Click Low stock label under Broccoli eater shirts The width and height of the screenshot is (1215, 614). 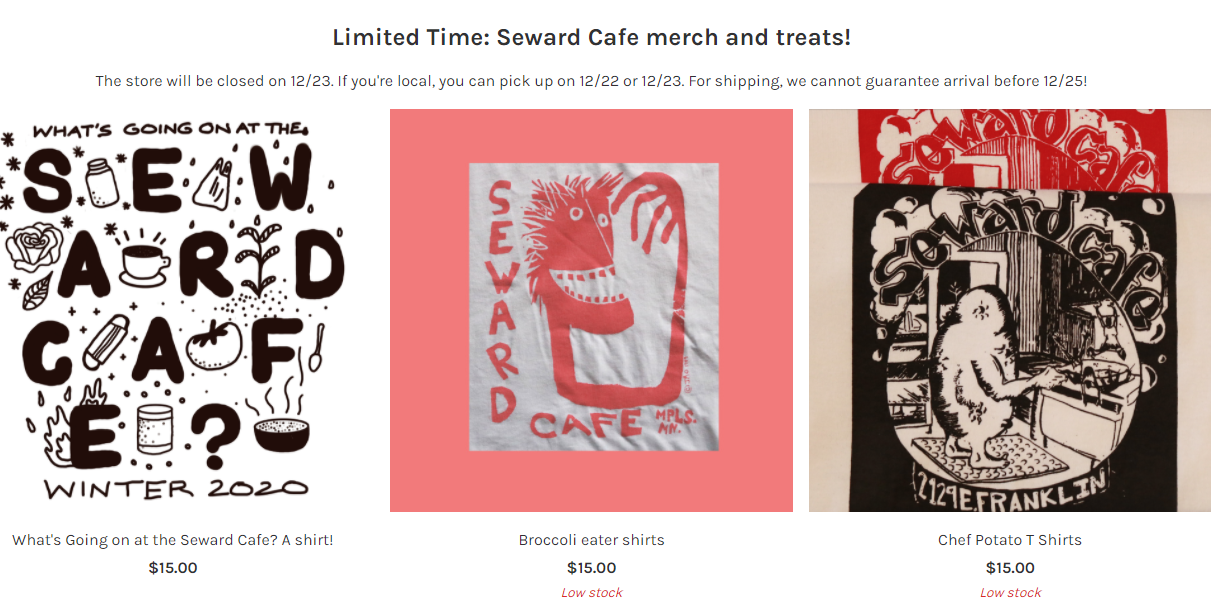[x=592, y=593]
